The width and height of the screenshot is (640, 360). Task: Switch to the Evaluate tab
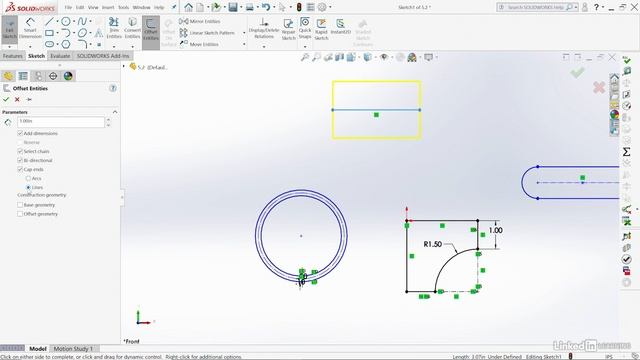[60, 56]
